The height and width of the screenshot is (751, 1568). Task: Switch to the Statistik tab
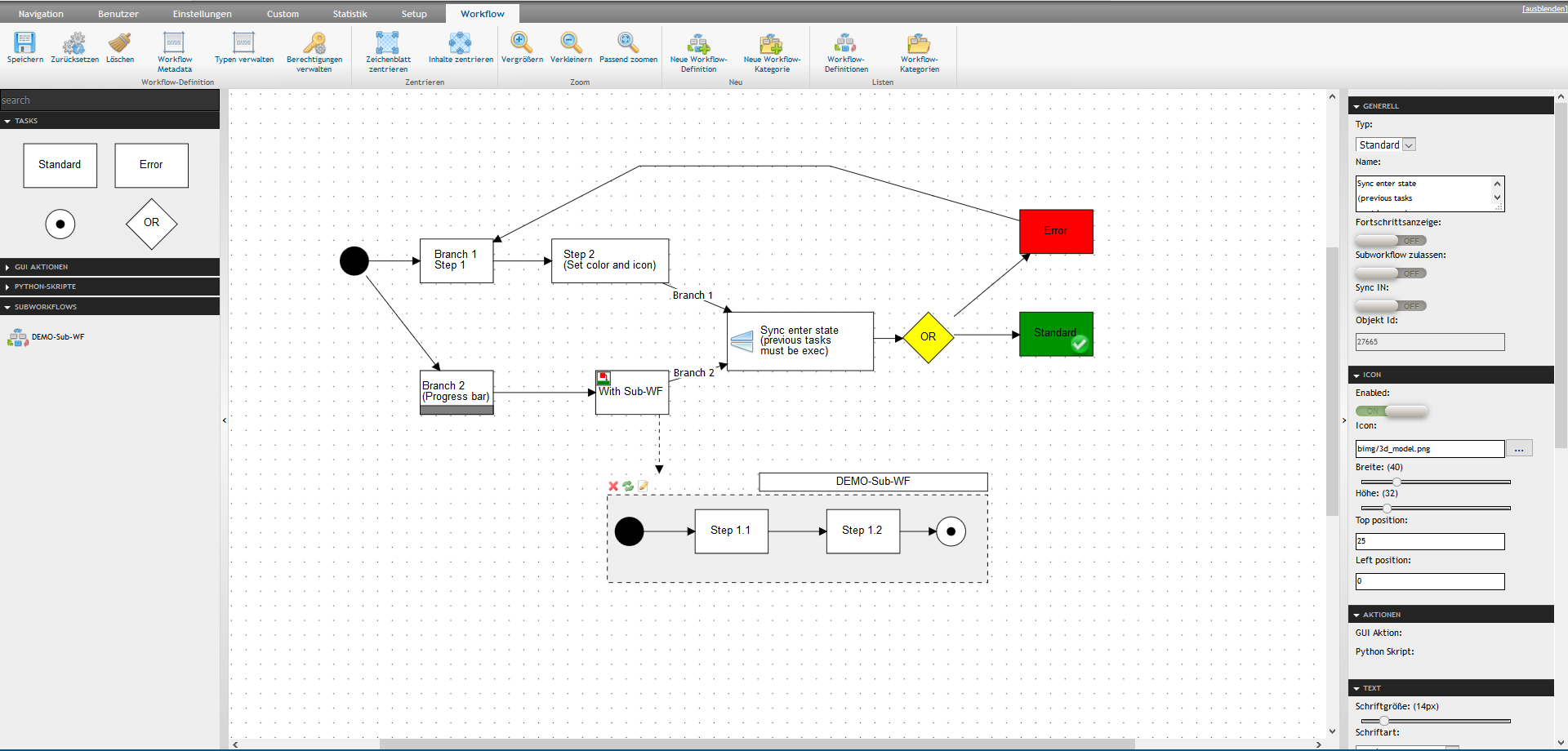pyautogui.click(x=350, y=14)
